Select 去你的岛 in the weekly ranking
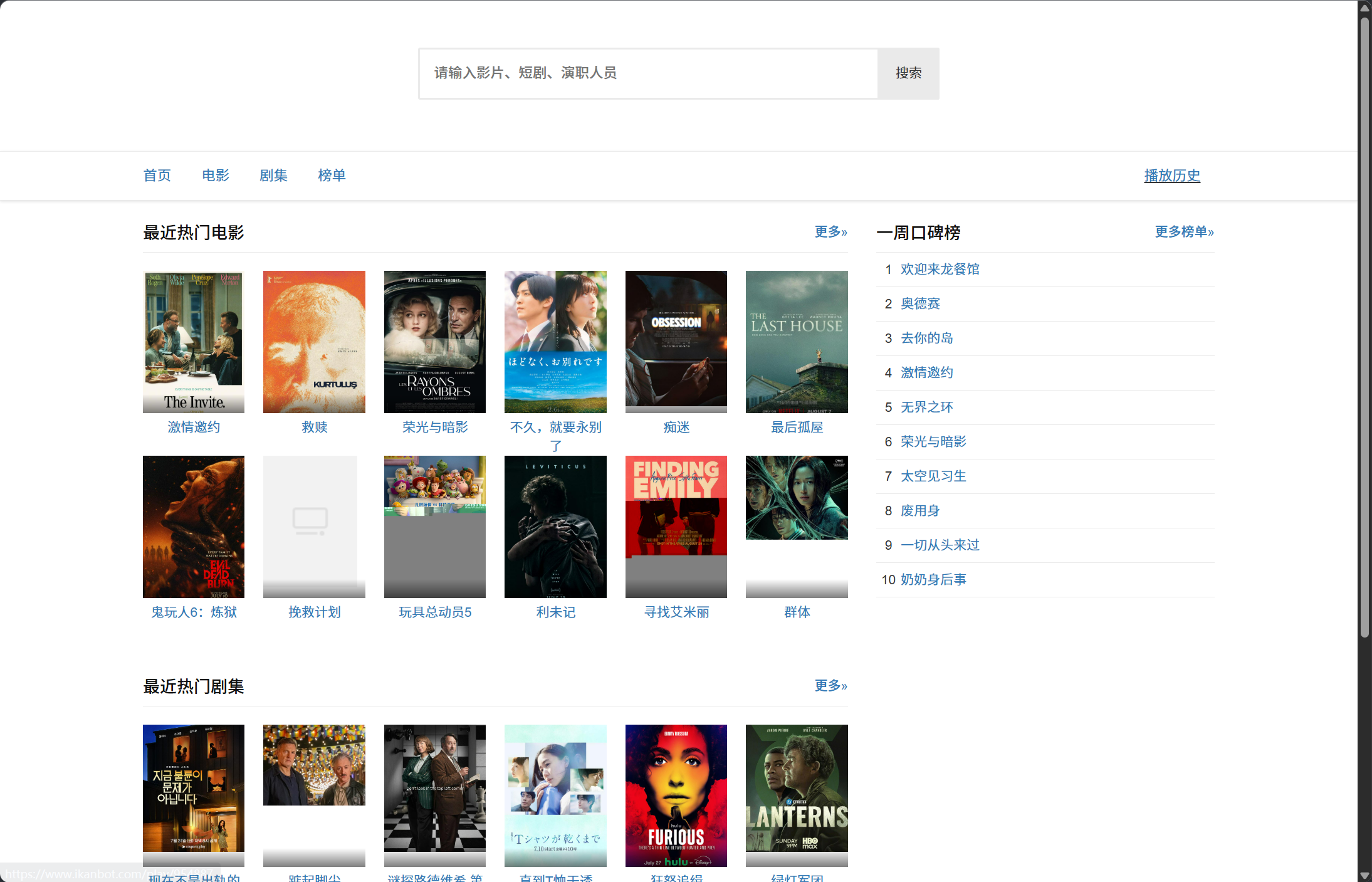The height and width of the screenshot is (882, 1372). pyautogui.click(x=926, y=339)
